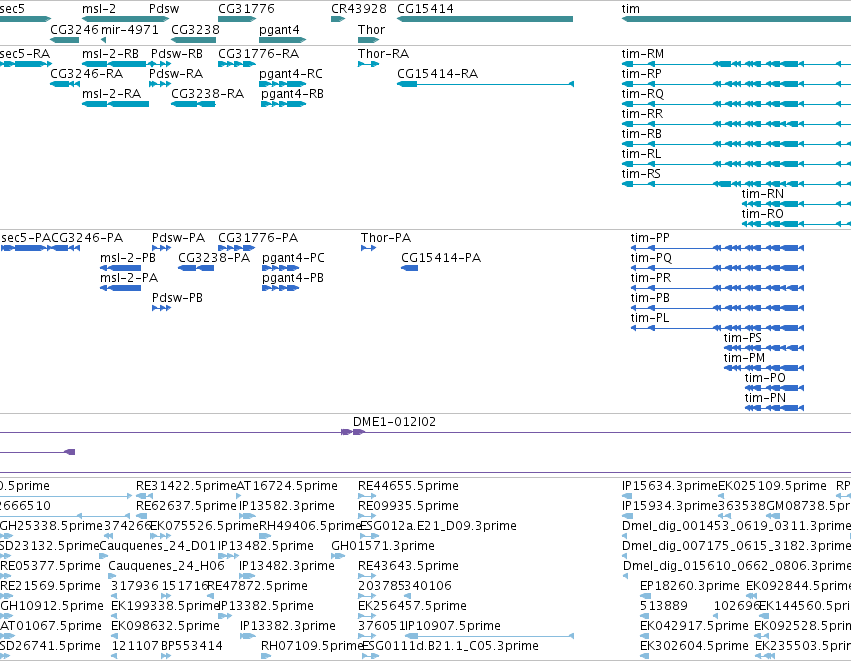Select the msl-2-RA transcript label
The width and height of the screenshot is (851, 661).
[111, 94]
